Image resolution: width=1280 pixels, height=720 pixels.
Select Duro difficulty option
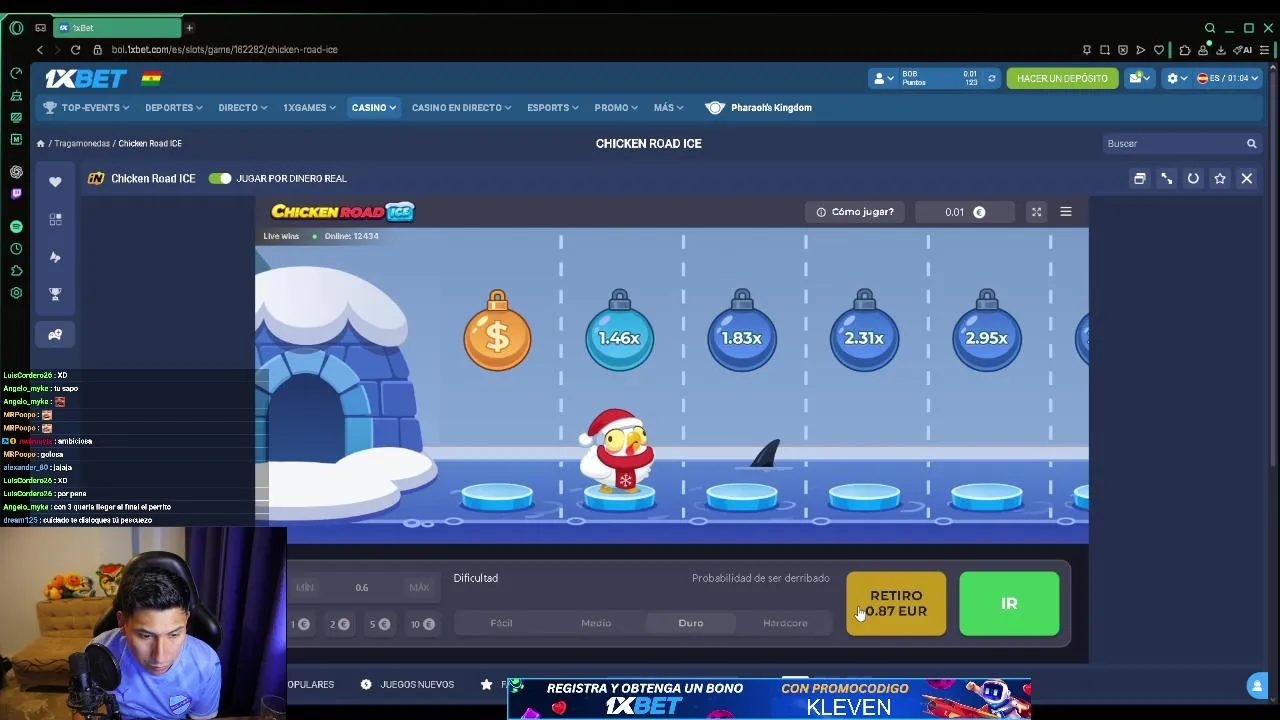[691, 623]
